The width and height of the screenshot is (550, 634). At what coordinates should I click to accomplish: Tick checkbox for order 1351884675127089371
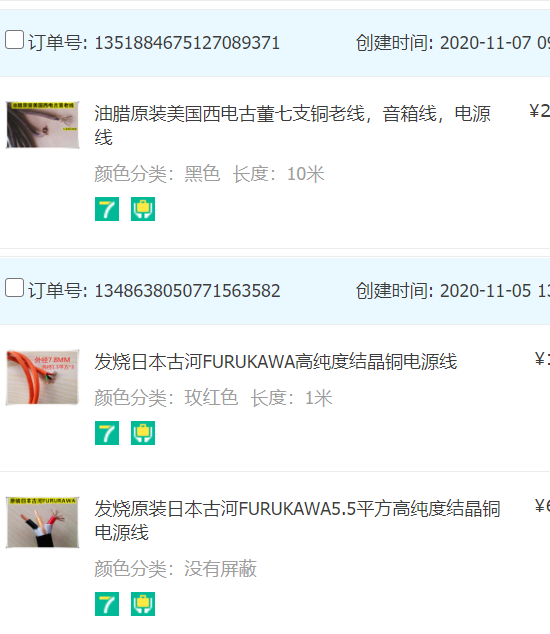click(x=15, y=40)
